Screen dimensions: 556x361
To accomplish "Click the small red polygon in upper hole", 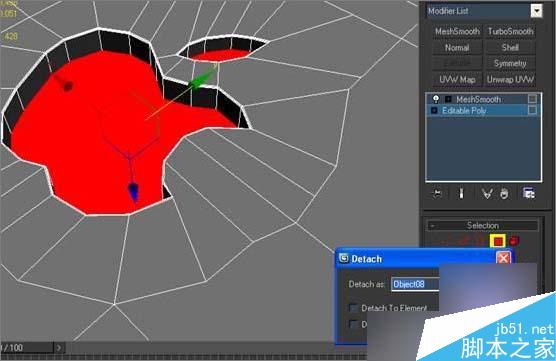I will [222, 55].
